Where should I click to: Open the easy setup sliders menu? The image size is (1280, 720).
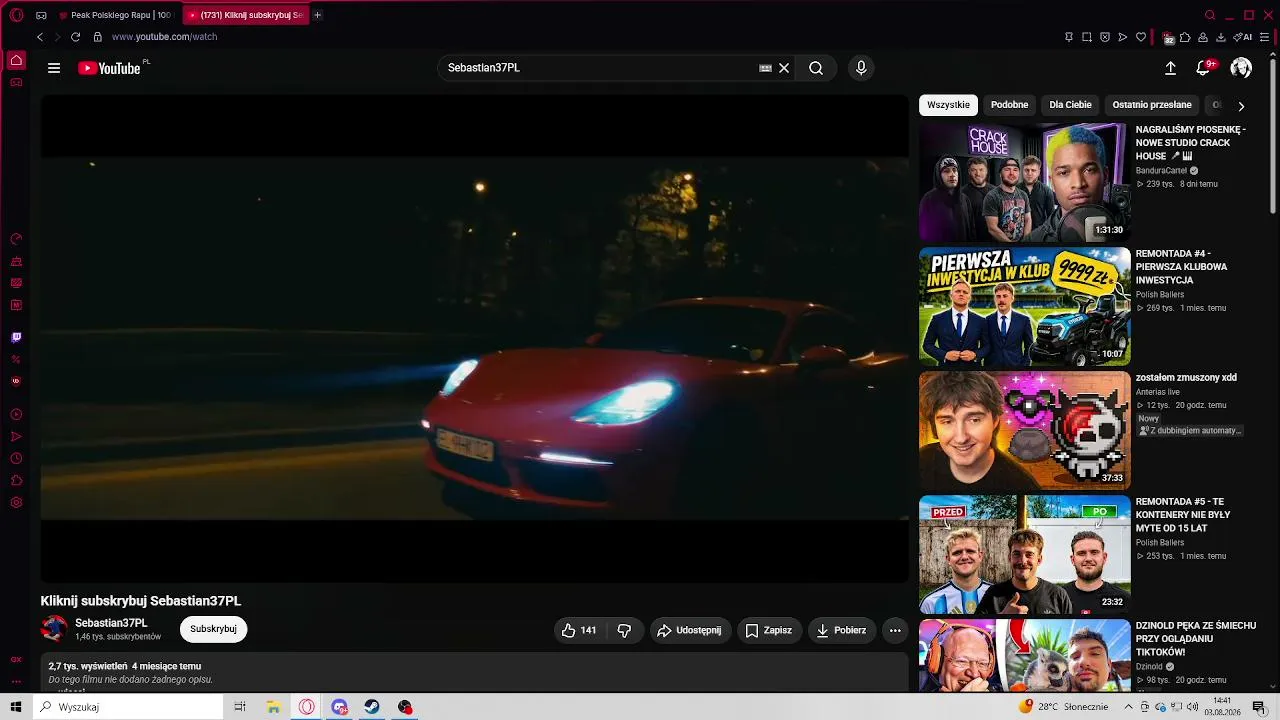click(x=1264, y=37)
